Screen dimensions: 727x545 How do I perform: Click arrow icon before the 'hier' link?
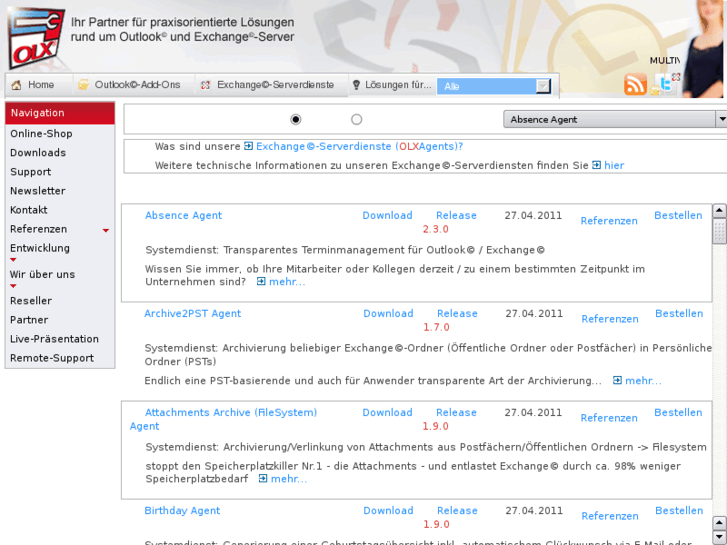[597, 165]
